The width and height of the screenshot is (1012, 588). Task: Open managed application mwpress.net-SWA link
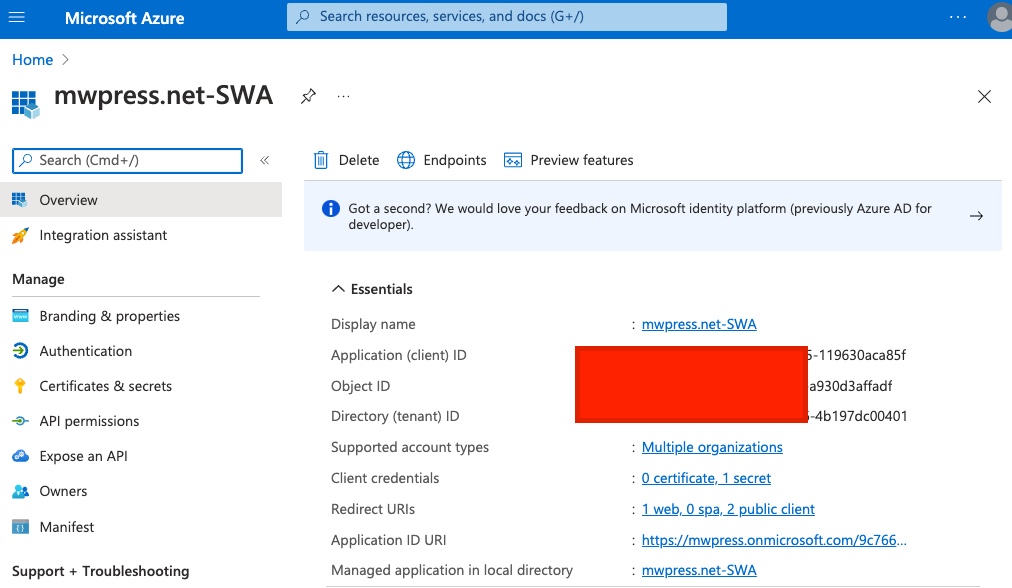point(699,571)
